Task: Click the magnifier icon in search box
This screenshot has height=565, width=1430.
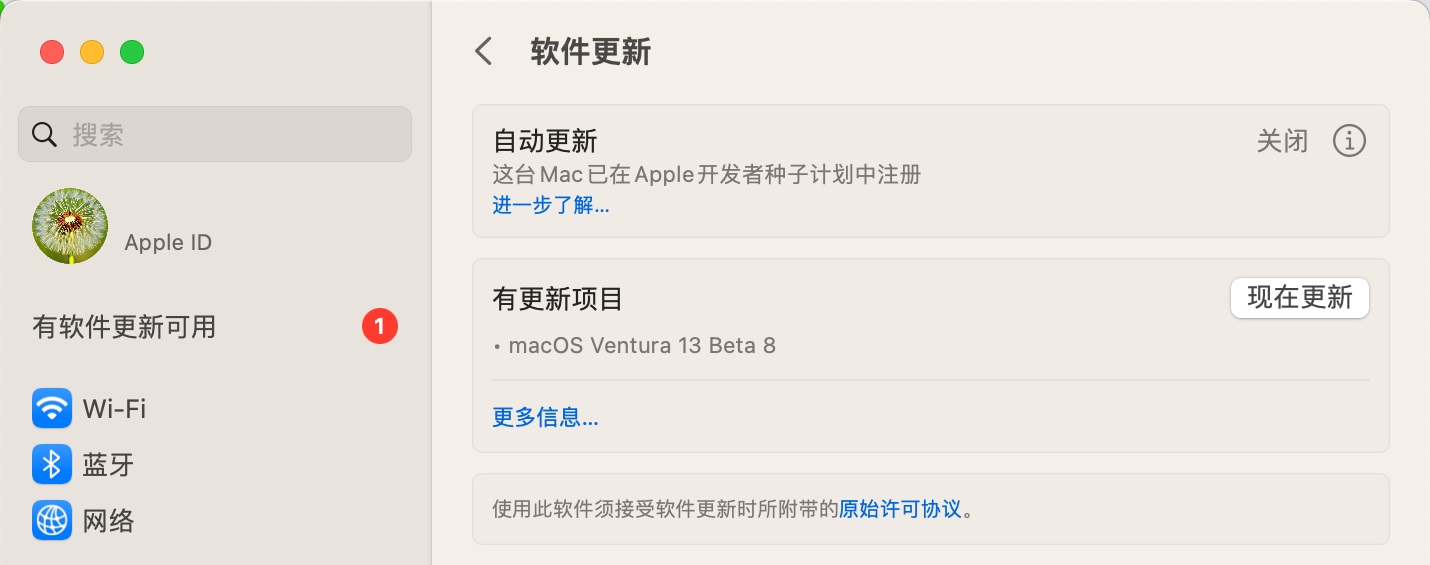Action: [44, 135]
